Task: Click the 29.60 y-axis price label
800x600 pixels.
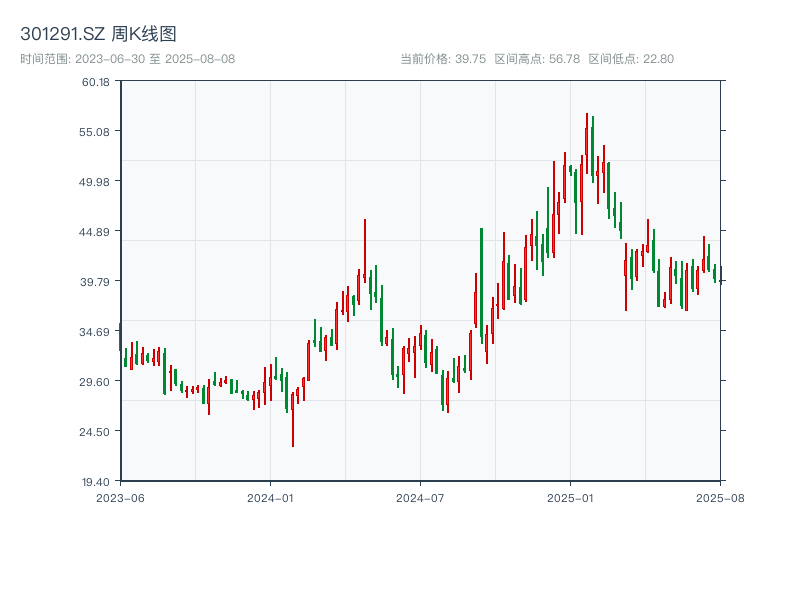Action: [96, 381]
